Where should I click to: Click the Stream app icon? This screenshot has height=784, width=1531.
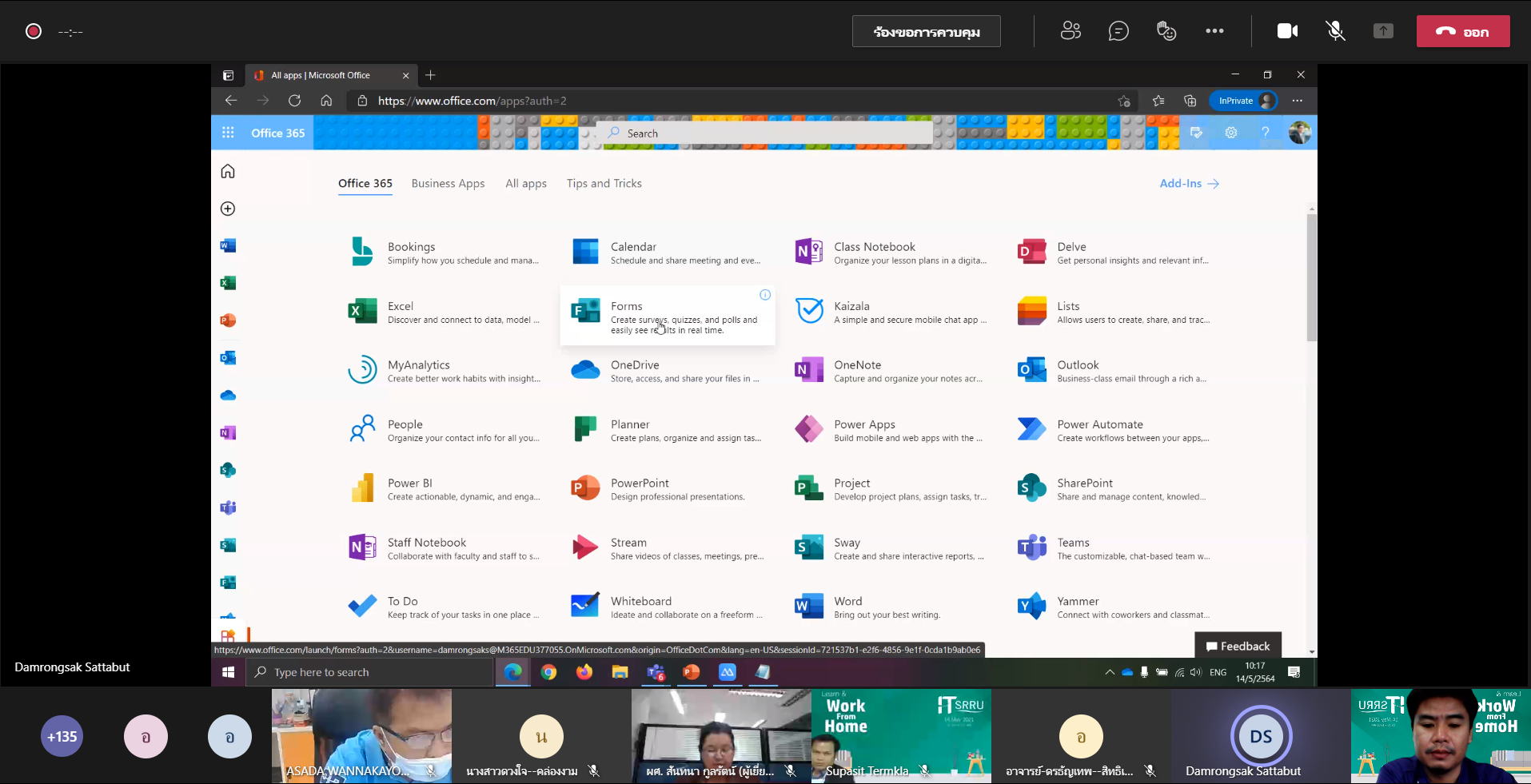pyautogui.click(x=585, y=547)
